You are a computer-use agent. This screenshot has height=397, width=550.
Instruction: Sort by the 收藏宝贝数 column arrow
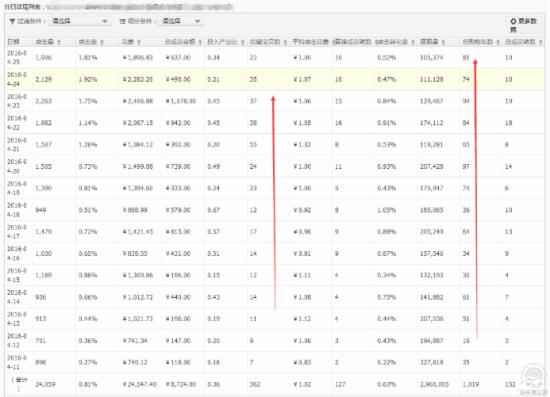[286, 42]
